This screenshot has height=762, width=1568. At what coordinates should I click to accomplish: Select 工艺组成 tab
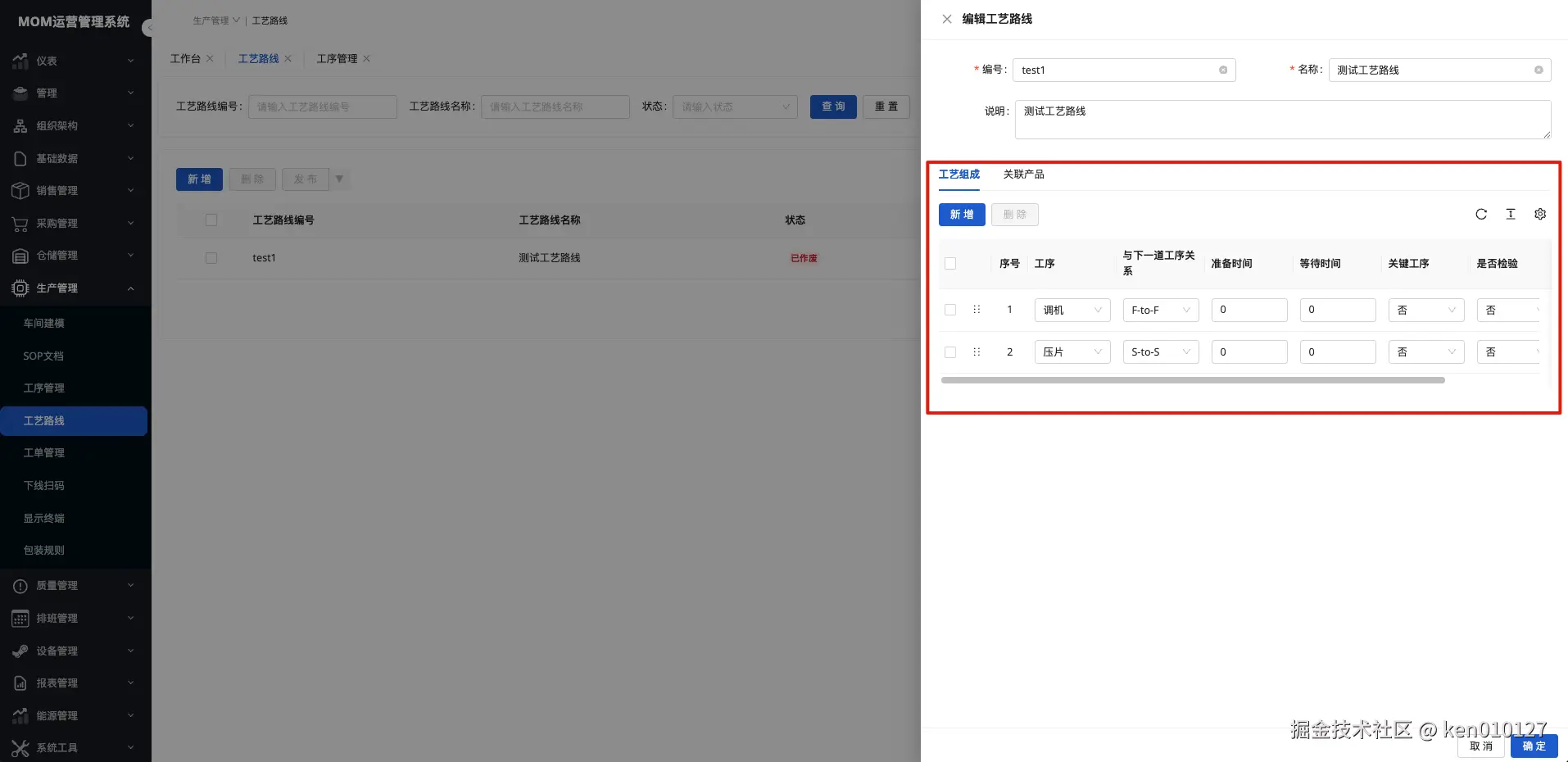pyautogui.click(x=959, y=174)
